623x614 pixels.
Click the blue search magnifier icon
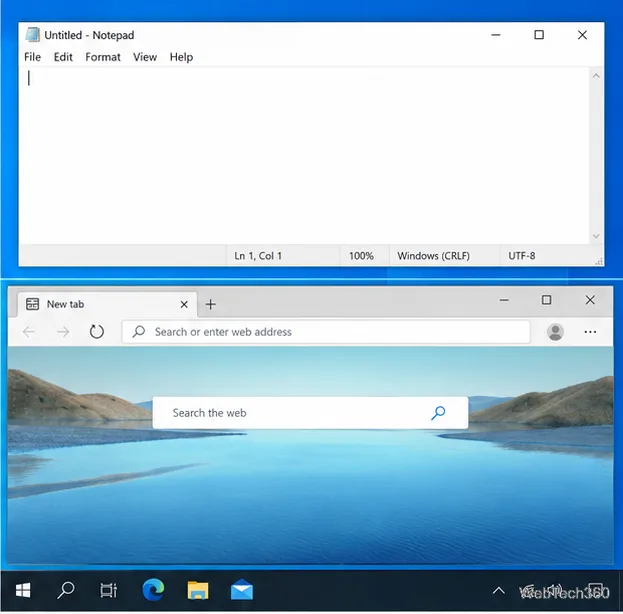[438, 413]
